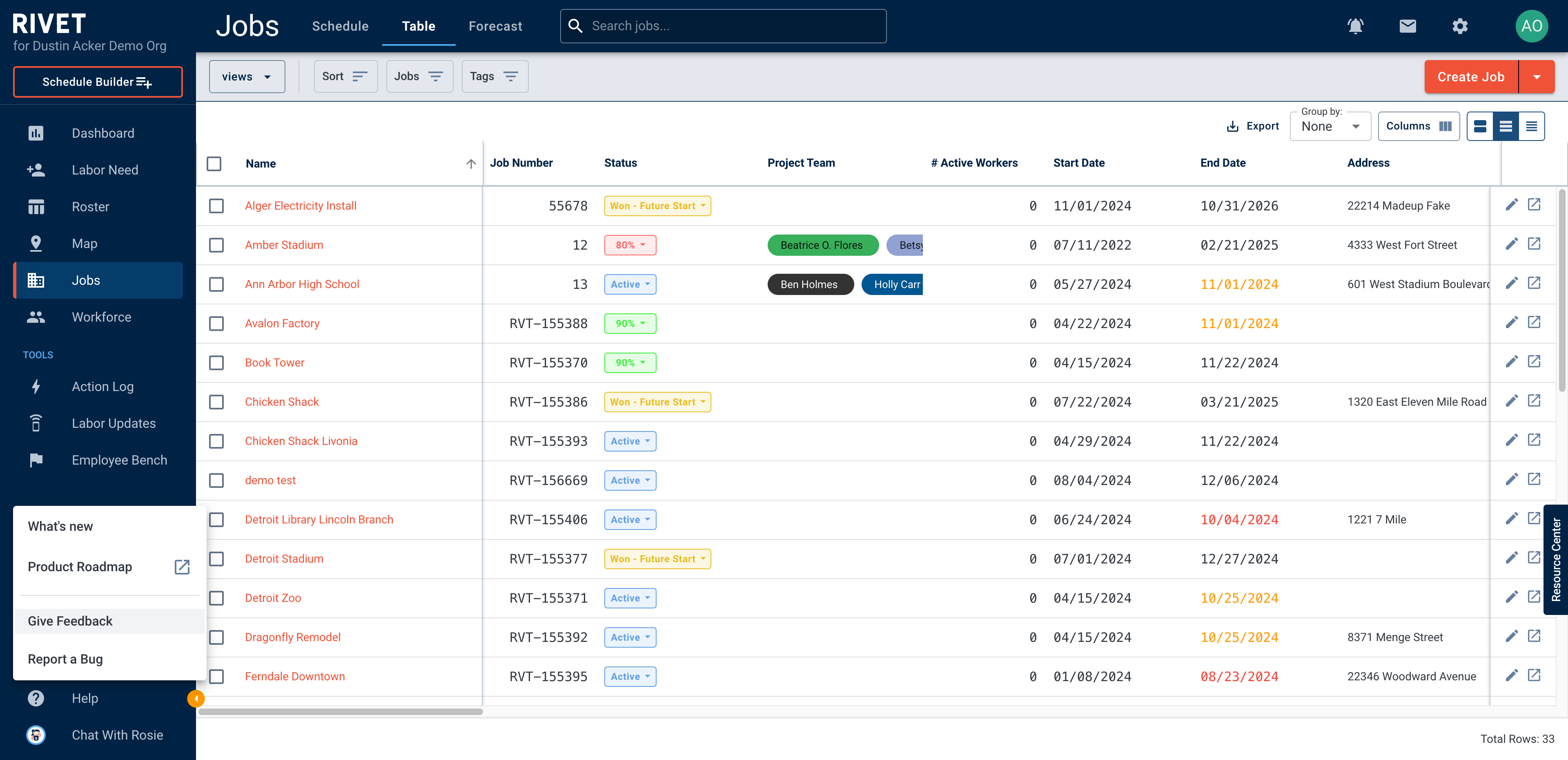This screenshot has width=1568, height=760.
Task: Switch to compact row density icon
Action: tap(1532, 126)
